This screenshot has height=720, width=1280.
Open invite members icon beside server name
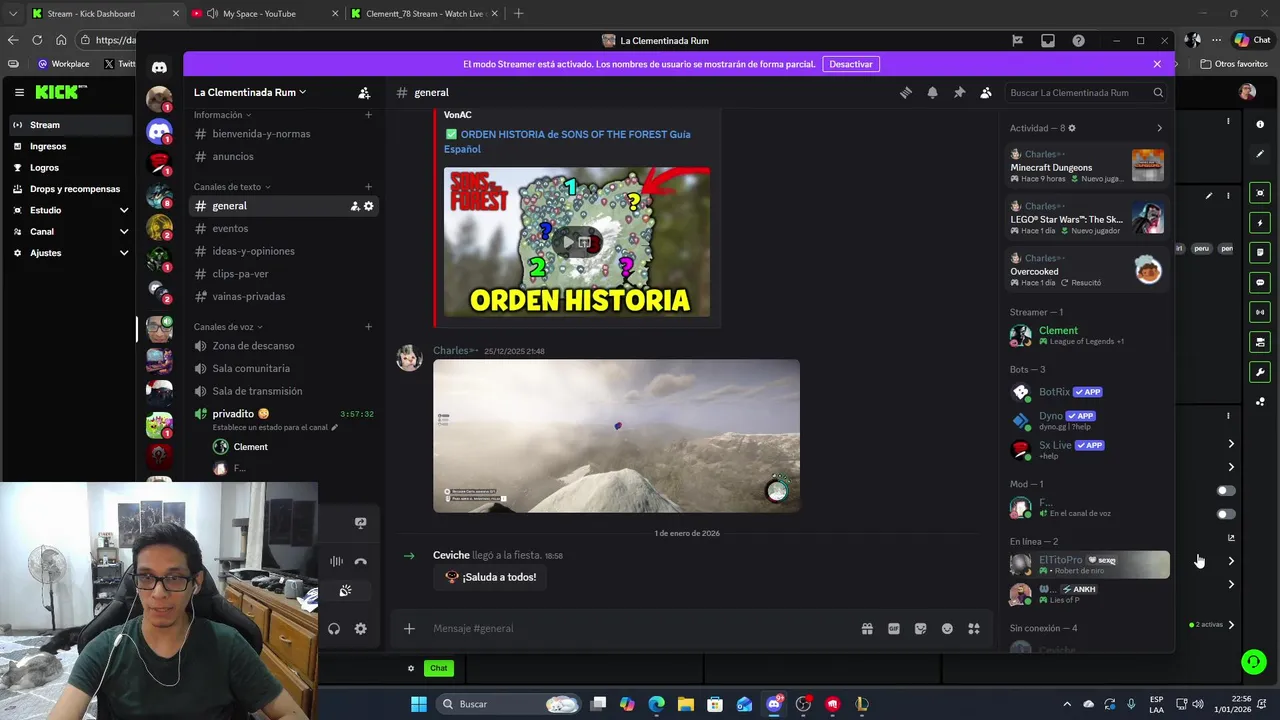364,92
